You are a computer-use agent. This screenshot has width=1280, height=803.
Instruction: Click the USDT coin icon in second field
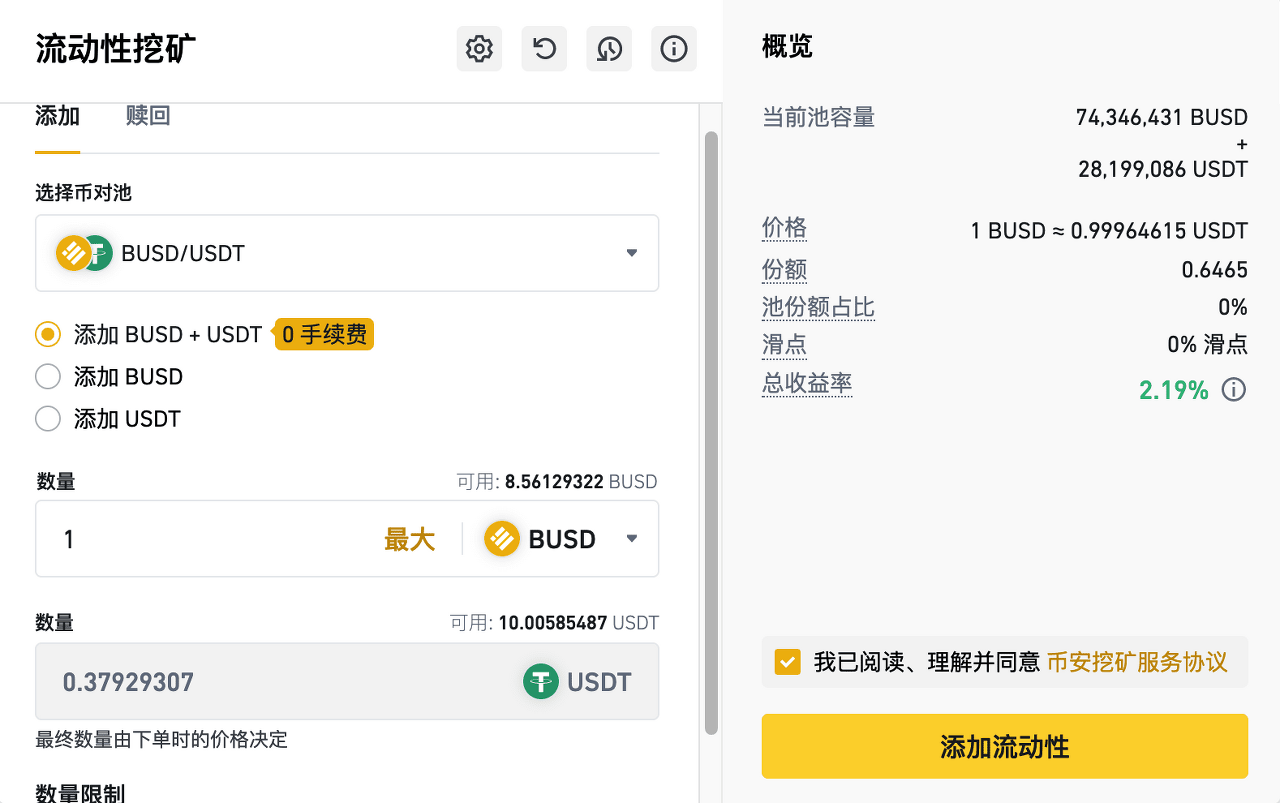pyautogui.click(x=541, y=682)
